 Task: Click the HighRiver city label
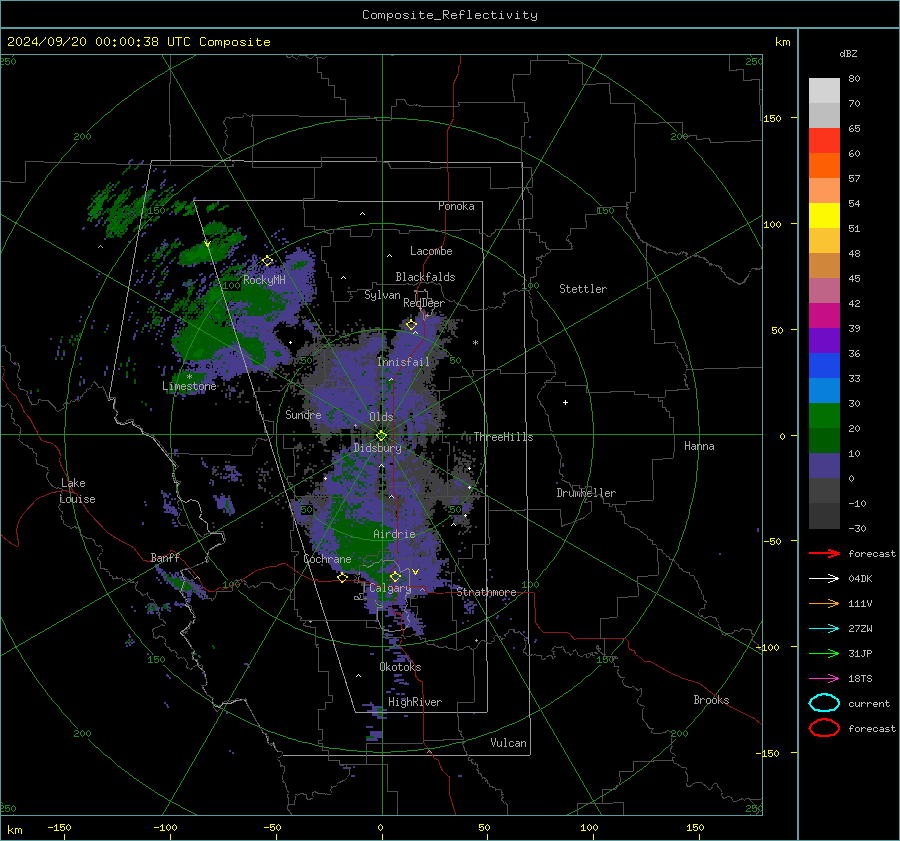[x=415, y=702]
